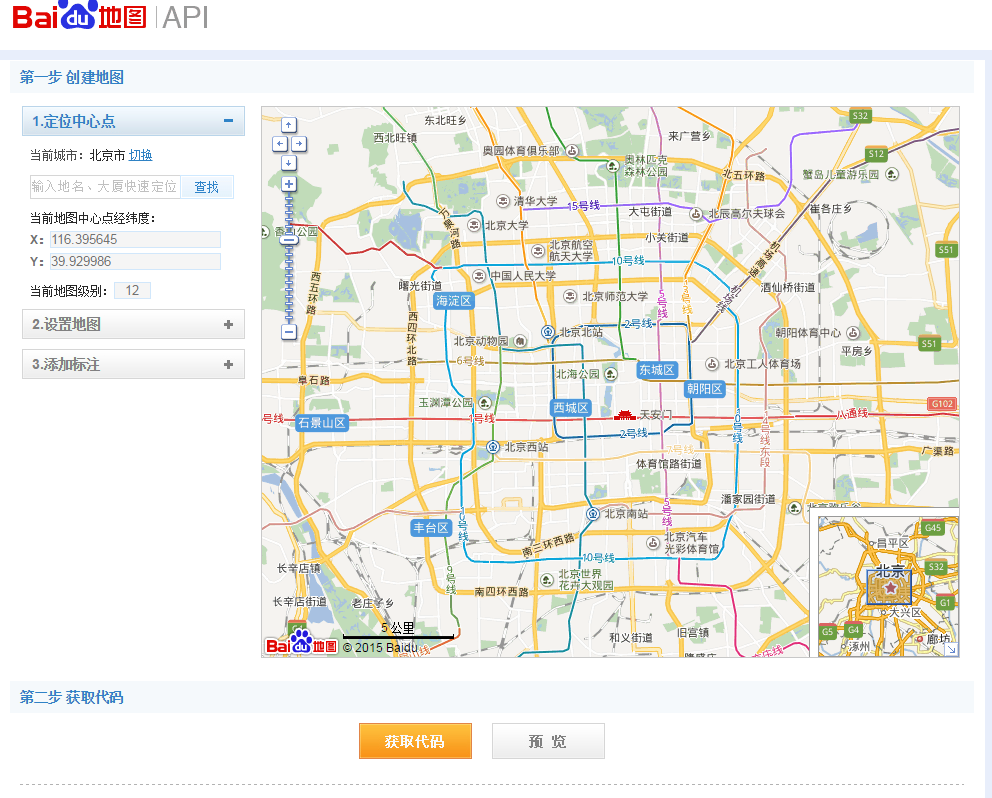992x798 pixels.
Task: Click the Baidu 地图 API logo in the header
Action: 80,18
